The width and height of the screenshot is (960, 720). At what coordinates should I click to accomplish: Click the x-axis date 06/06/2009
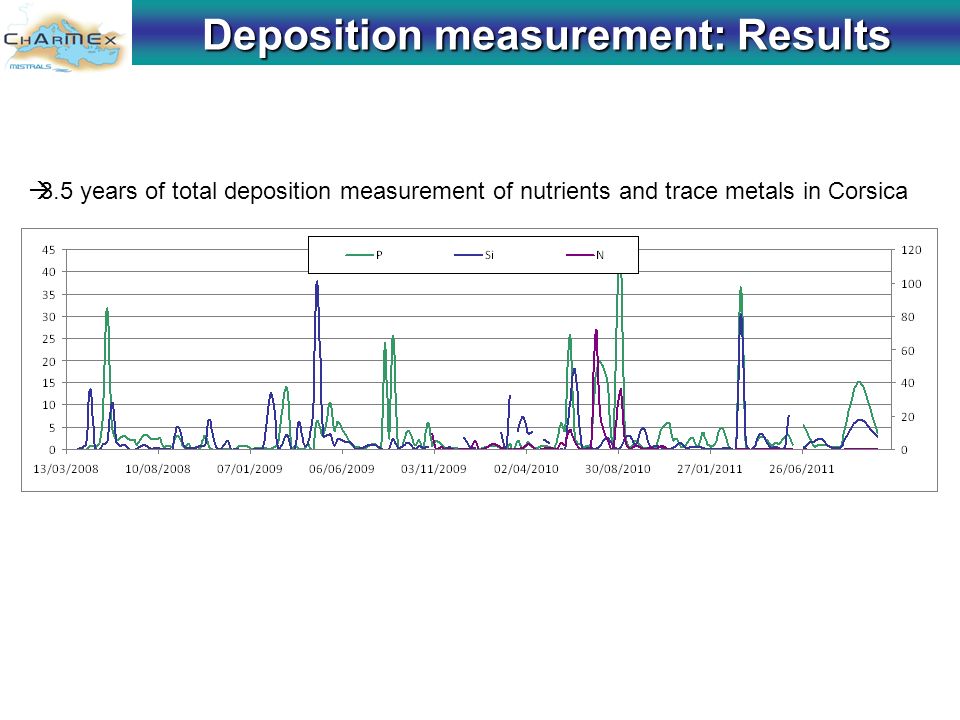(x=342, y=469)
